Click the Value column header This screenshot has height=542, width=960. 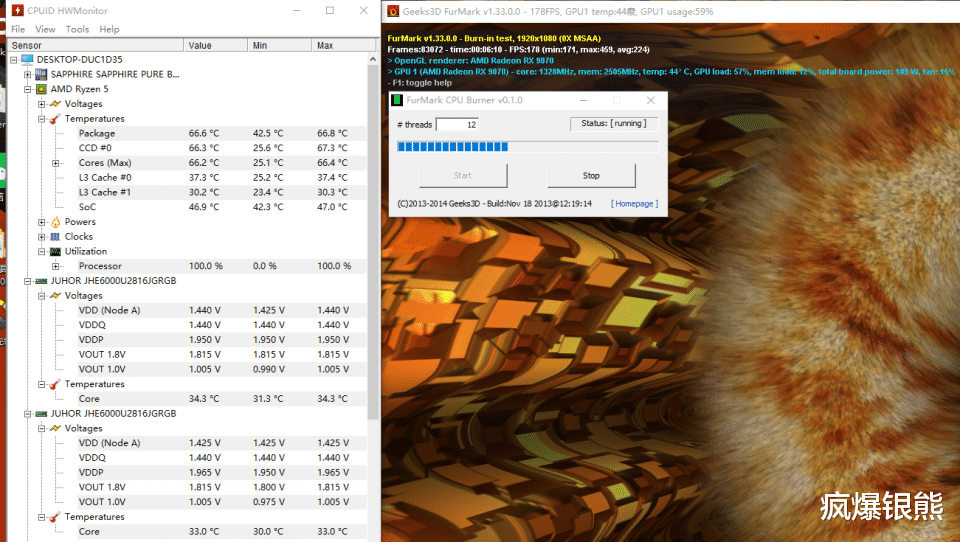pyautogui.click(x=216, y=45)
